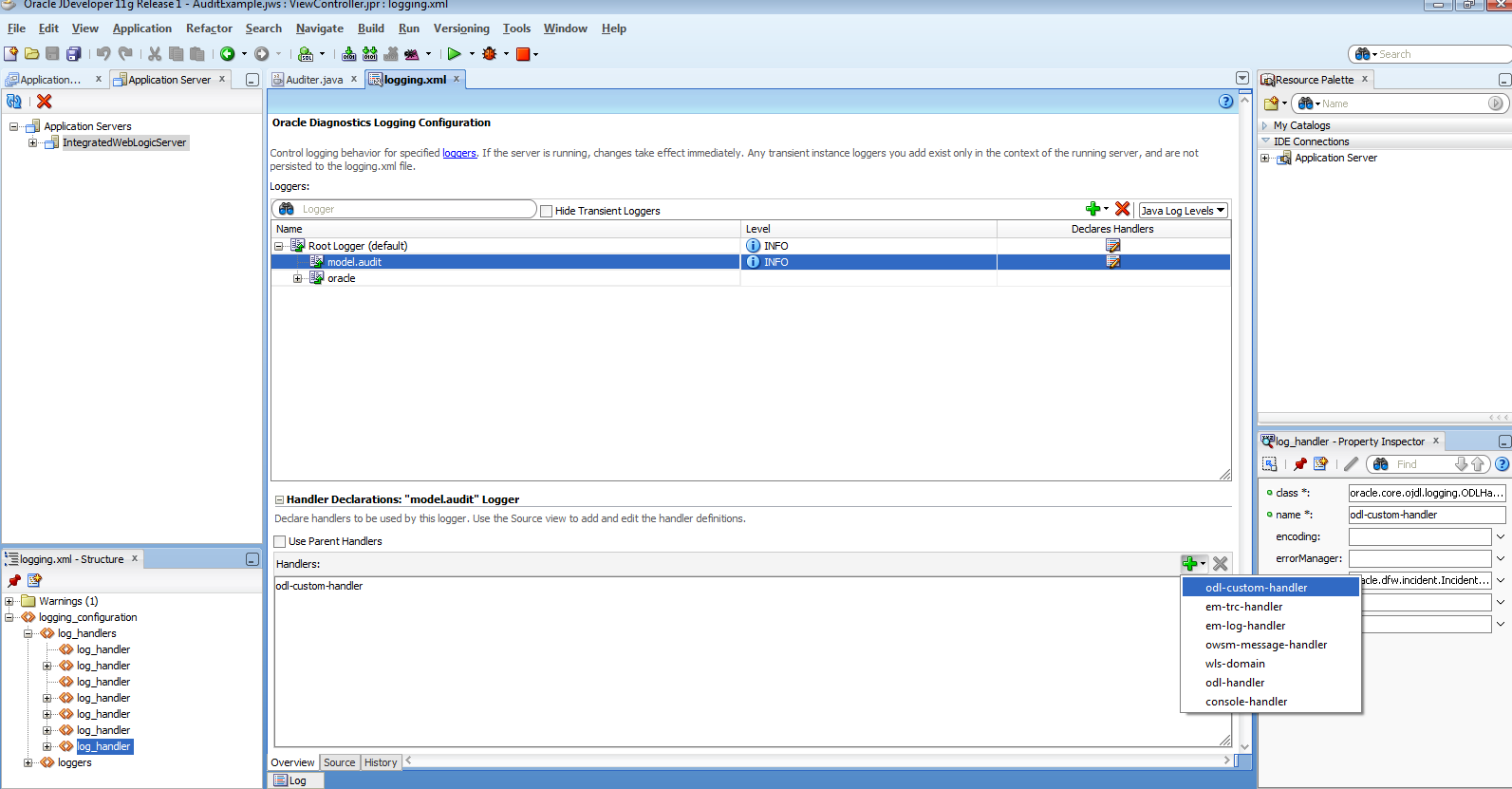The width and height of the screenshot is (1512, 789).
Task: Click the green Back navigation icon
Action: pyautogui.click(x=228, y=54)
